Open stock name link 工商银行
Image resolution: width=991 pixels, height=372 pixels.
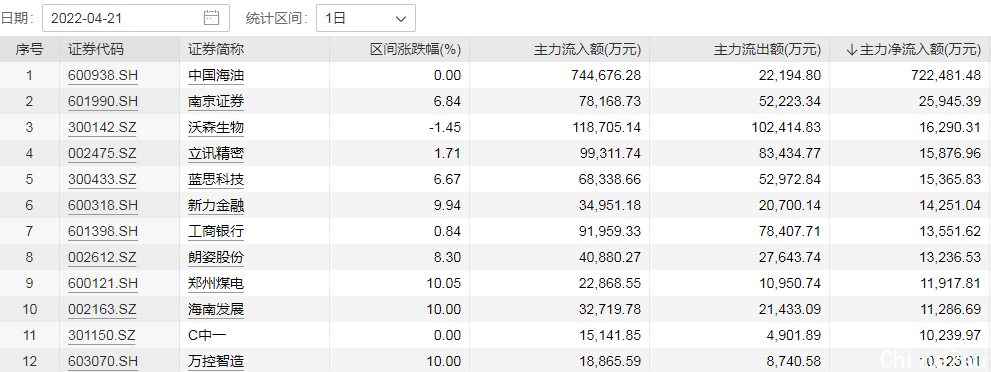click(x=216, y=232)
